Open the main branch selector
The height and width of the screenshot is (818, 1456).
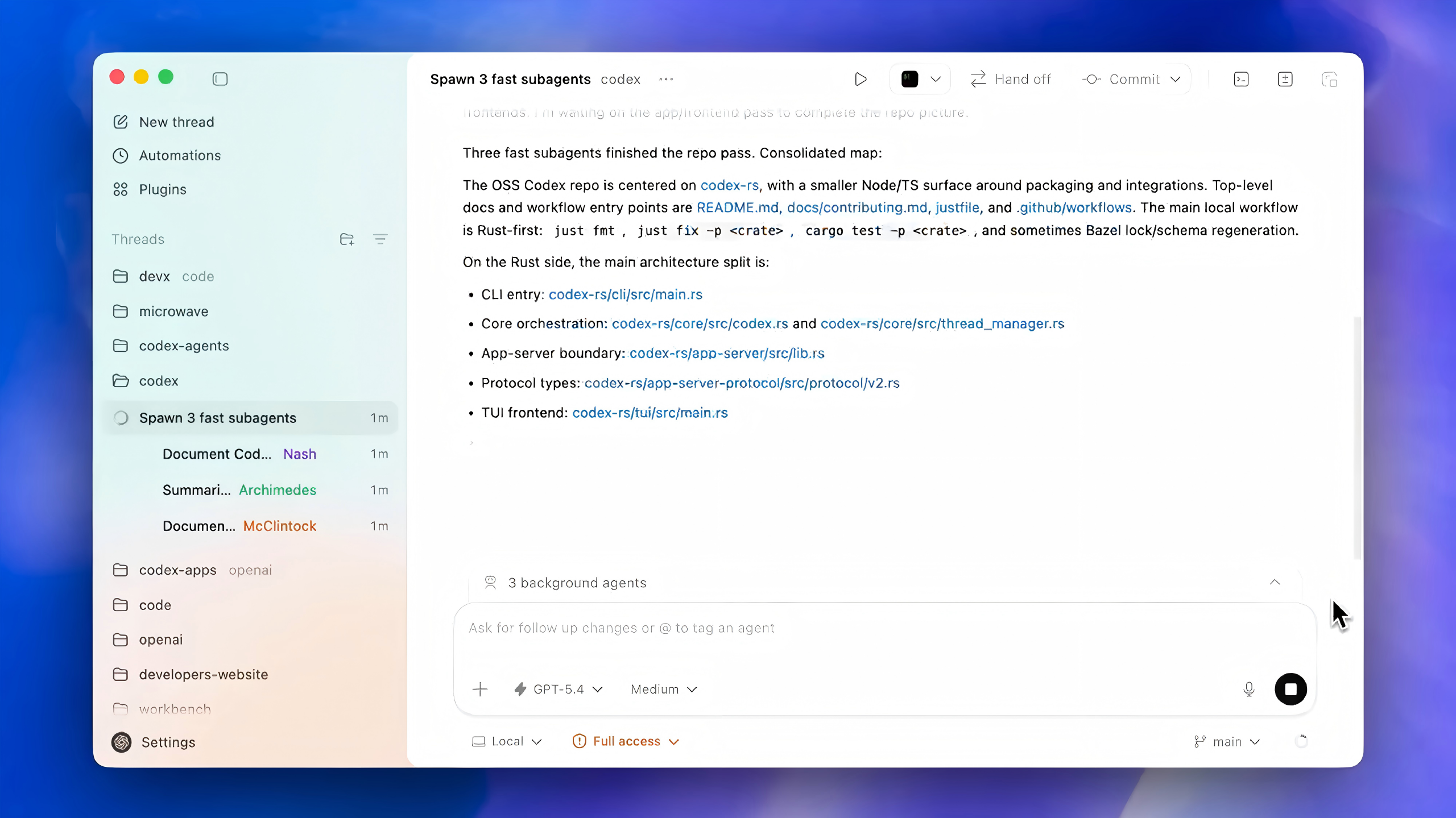1227,741
